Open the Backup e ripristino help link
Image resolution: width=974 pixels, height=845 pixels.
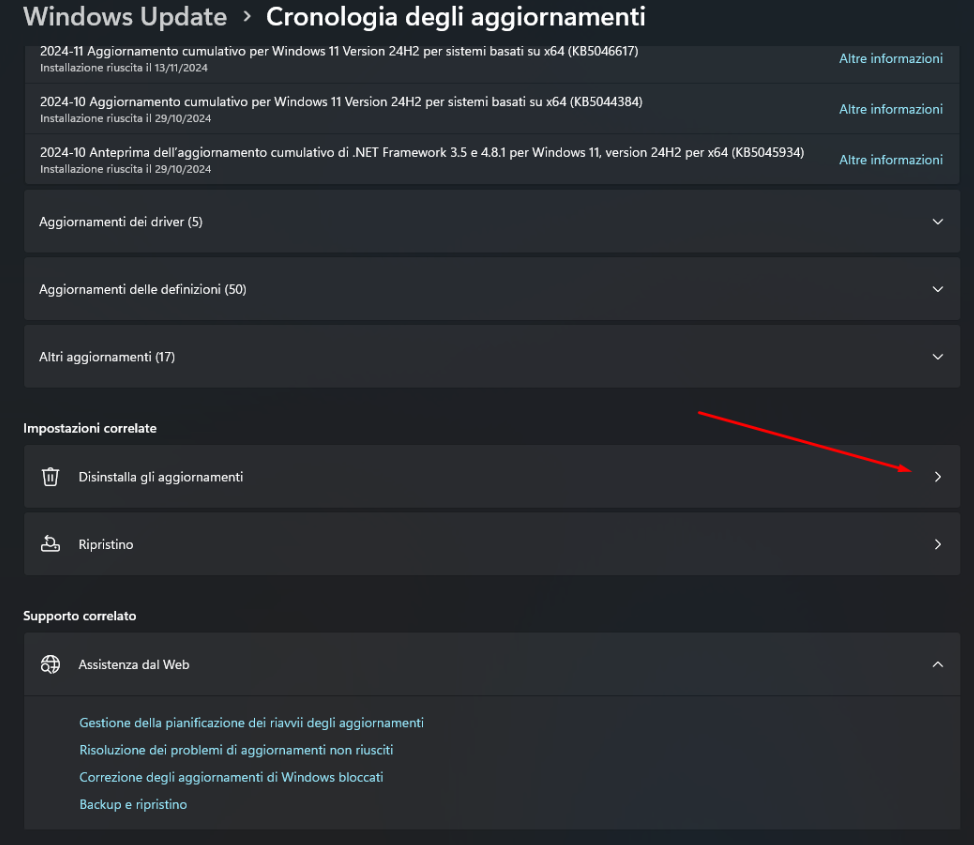tap(133, 804)
